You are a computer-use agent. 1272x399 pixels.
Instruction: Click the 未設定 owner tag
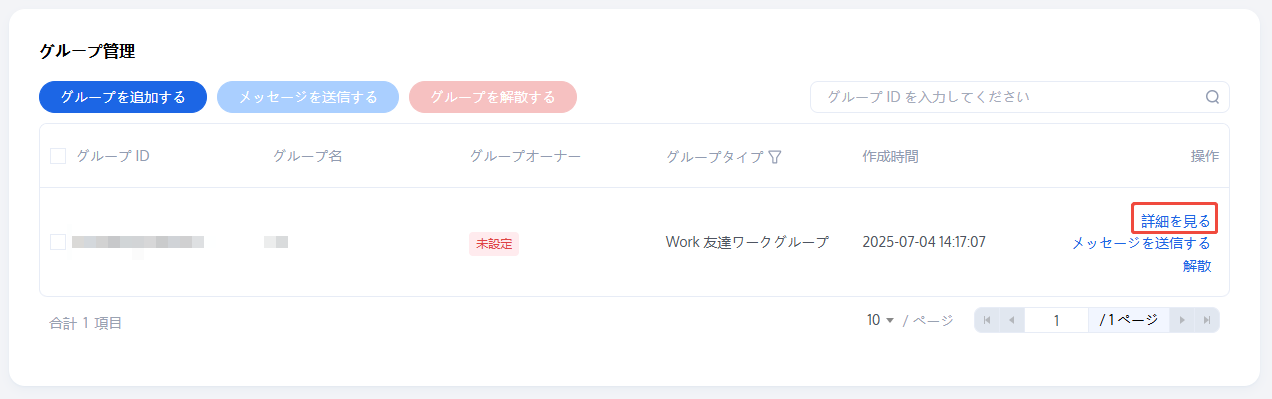point(494,243)
